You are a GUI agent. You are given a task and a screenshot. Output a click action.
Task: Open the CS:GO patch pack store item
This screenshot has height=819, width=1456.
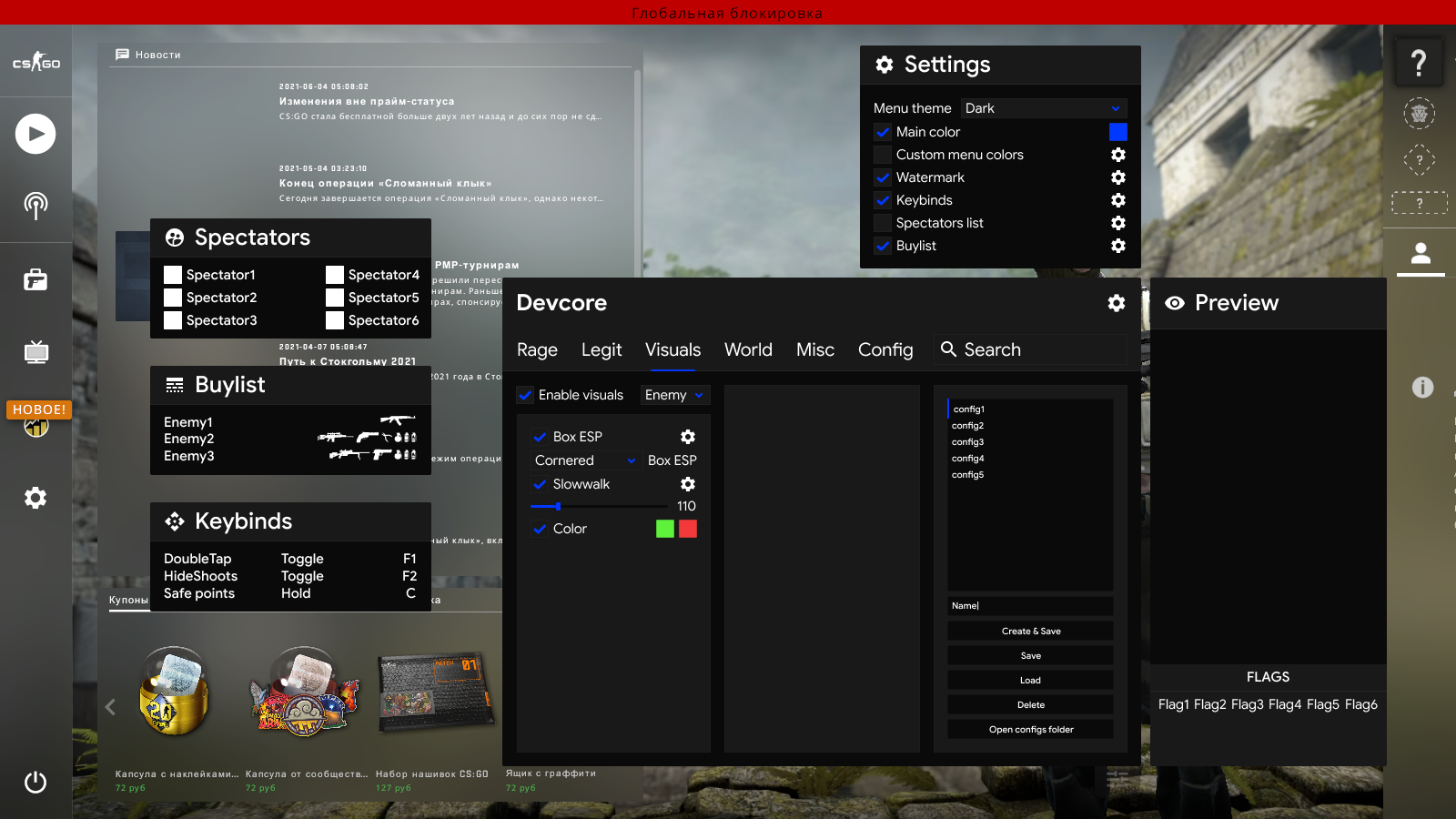coord(436,693)
